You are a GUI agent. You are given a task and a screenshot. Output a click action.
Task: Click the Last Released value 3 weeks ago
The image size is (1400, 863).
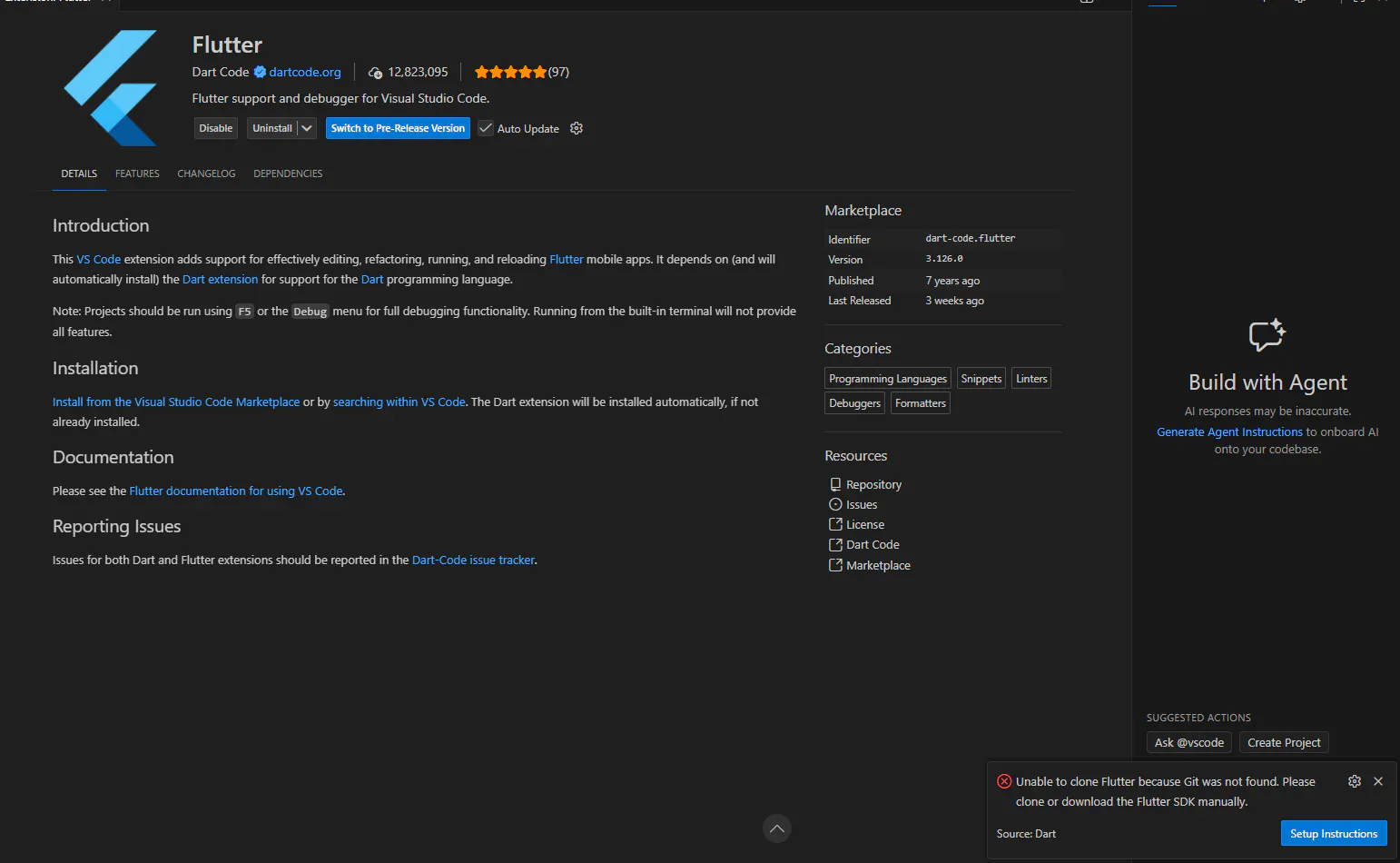pyautogui.click(x=954, y=301)
